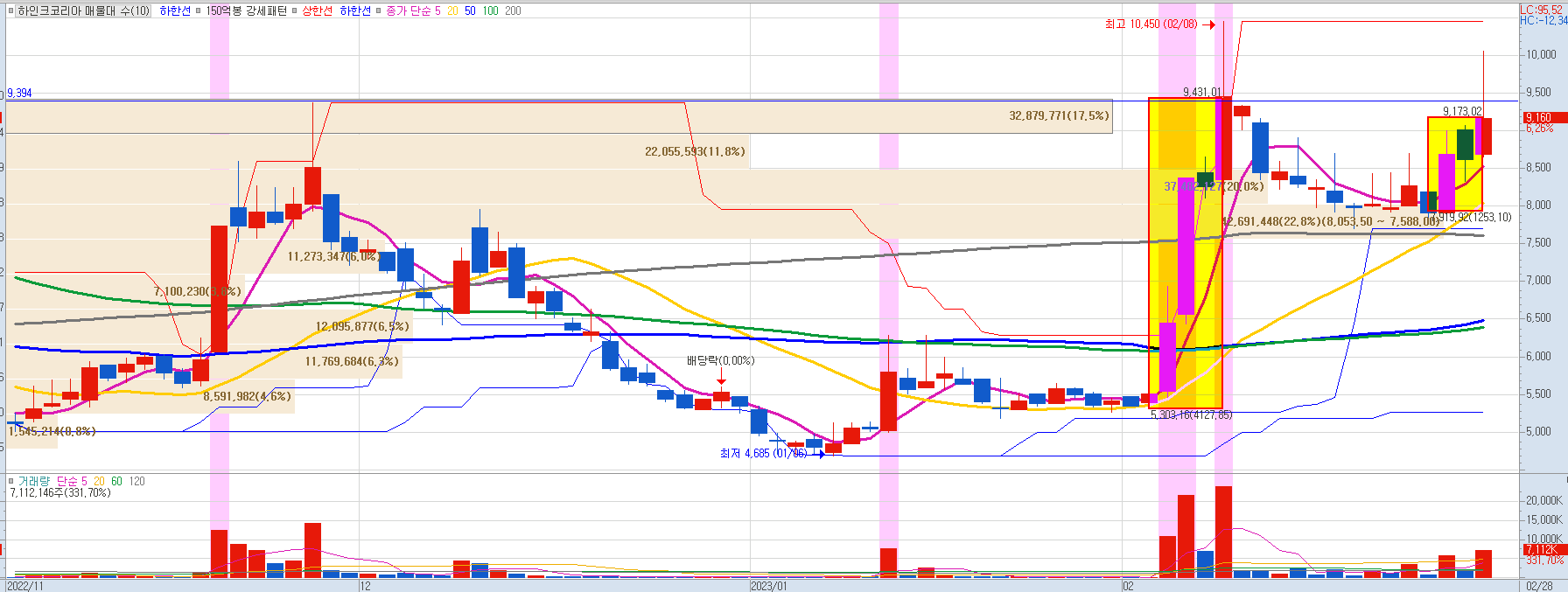Click the 단순 label in volume panel

click(67, 481)
